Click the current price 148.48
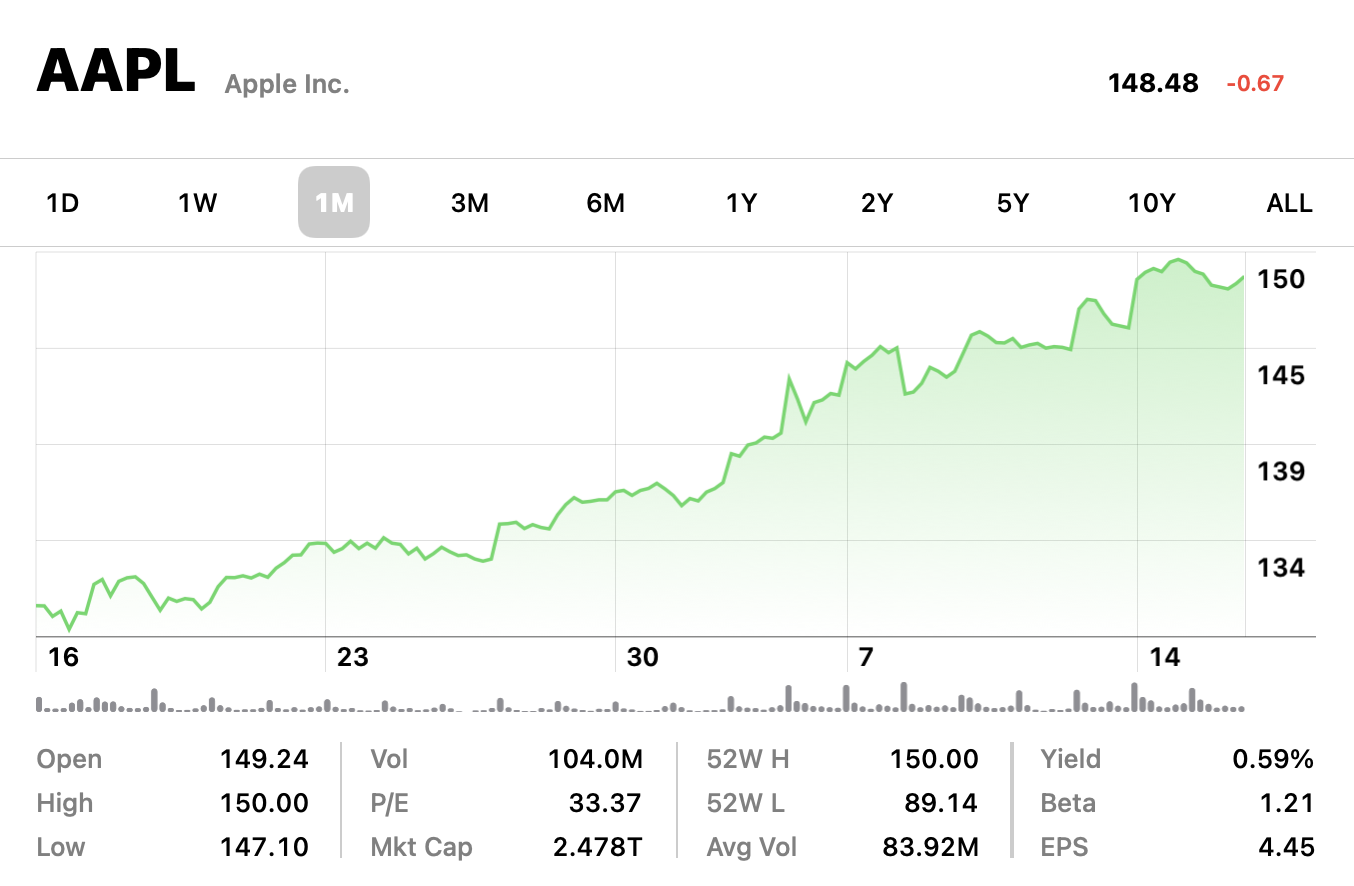This screenshot has width=1354, height=886. (1153, 83)
